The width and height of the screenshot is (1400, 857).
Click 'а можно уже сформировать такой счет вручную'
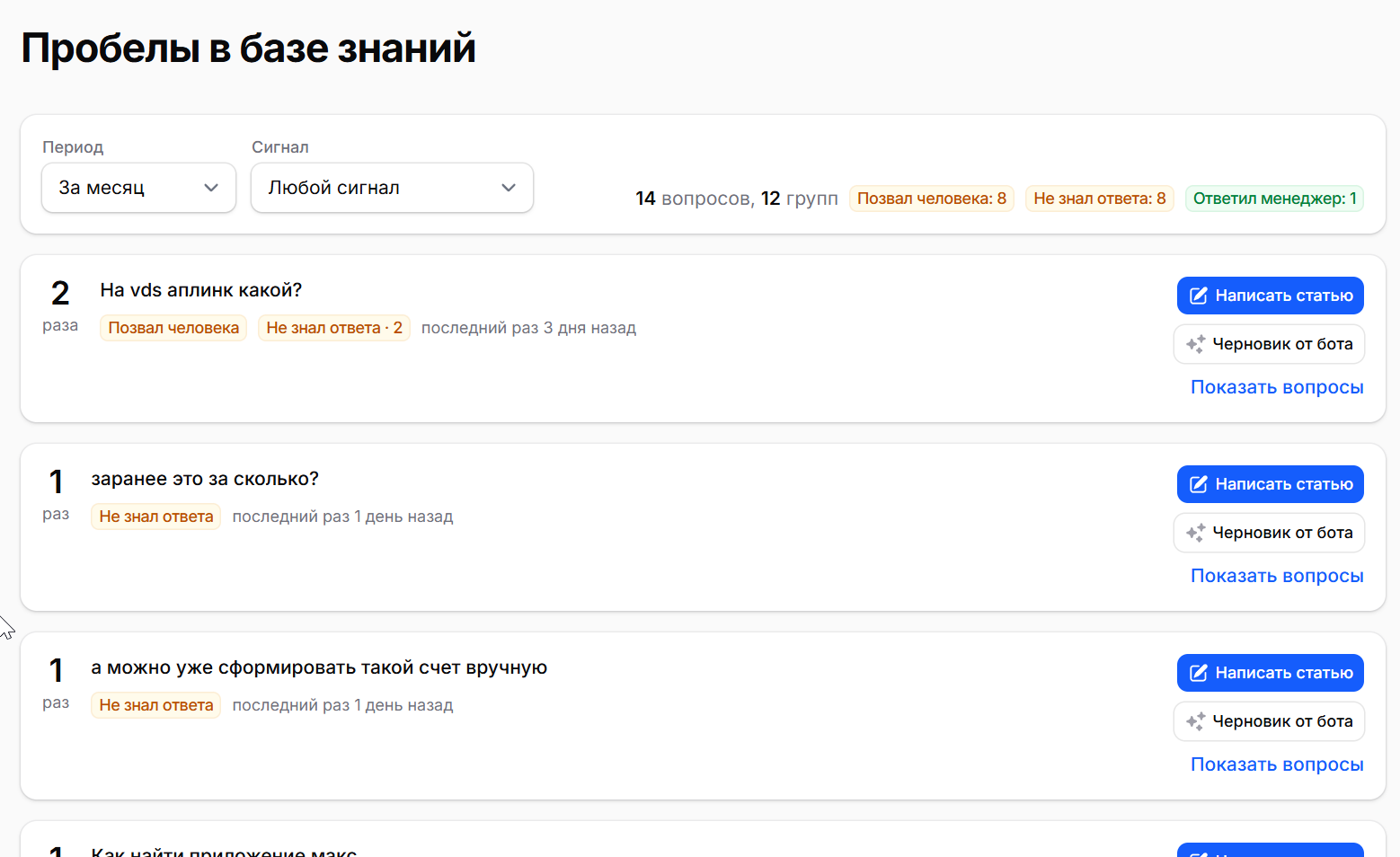click(319, 667)
